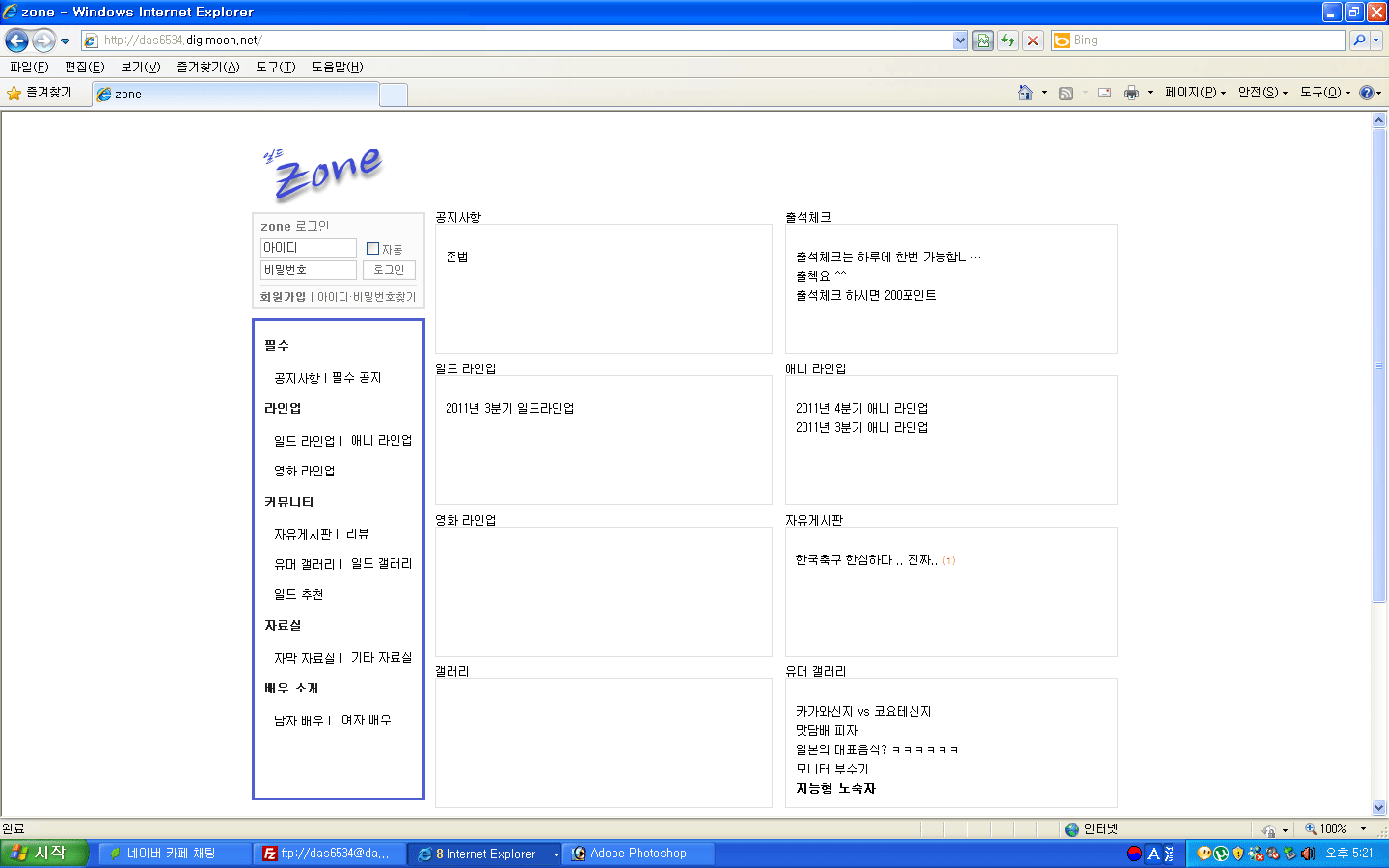Open the 즐겨찾기(A) menu
This screenshot has width=1389, height=868.
[208, 67]
